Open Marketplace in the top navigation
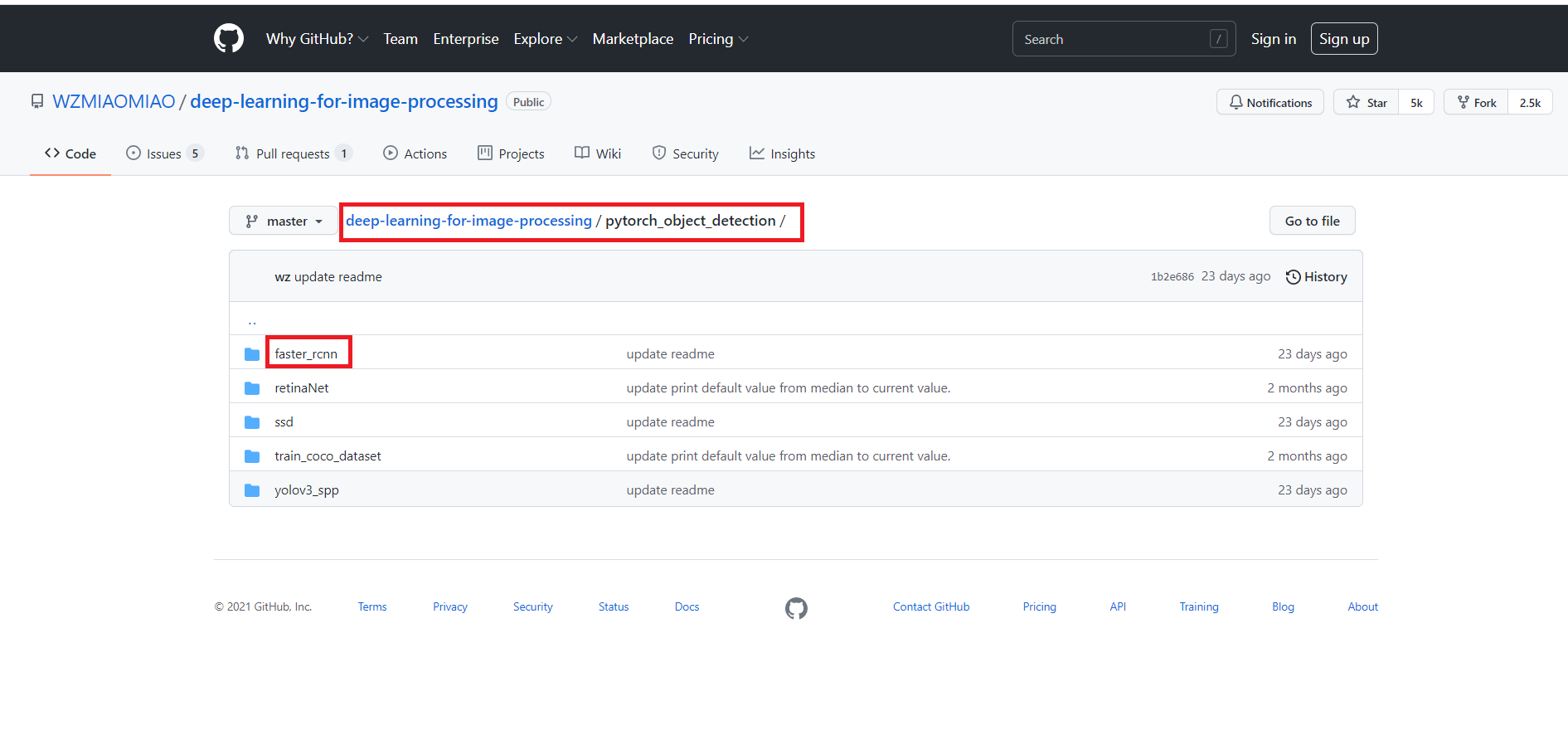The width and height of the screenshot is (1568, 750). point(633,39)
